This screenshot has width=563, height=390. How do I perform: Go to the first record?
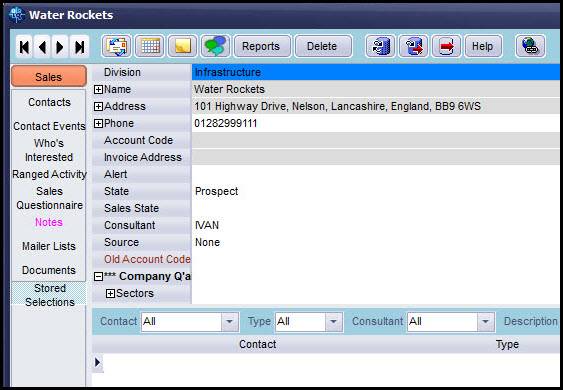click(x=24, y=47)
